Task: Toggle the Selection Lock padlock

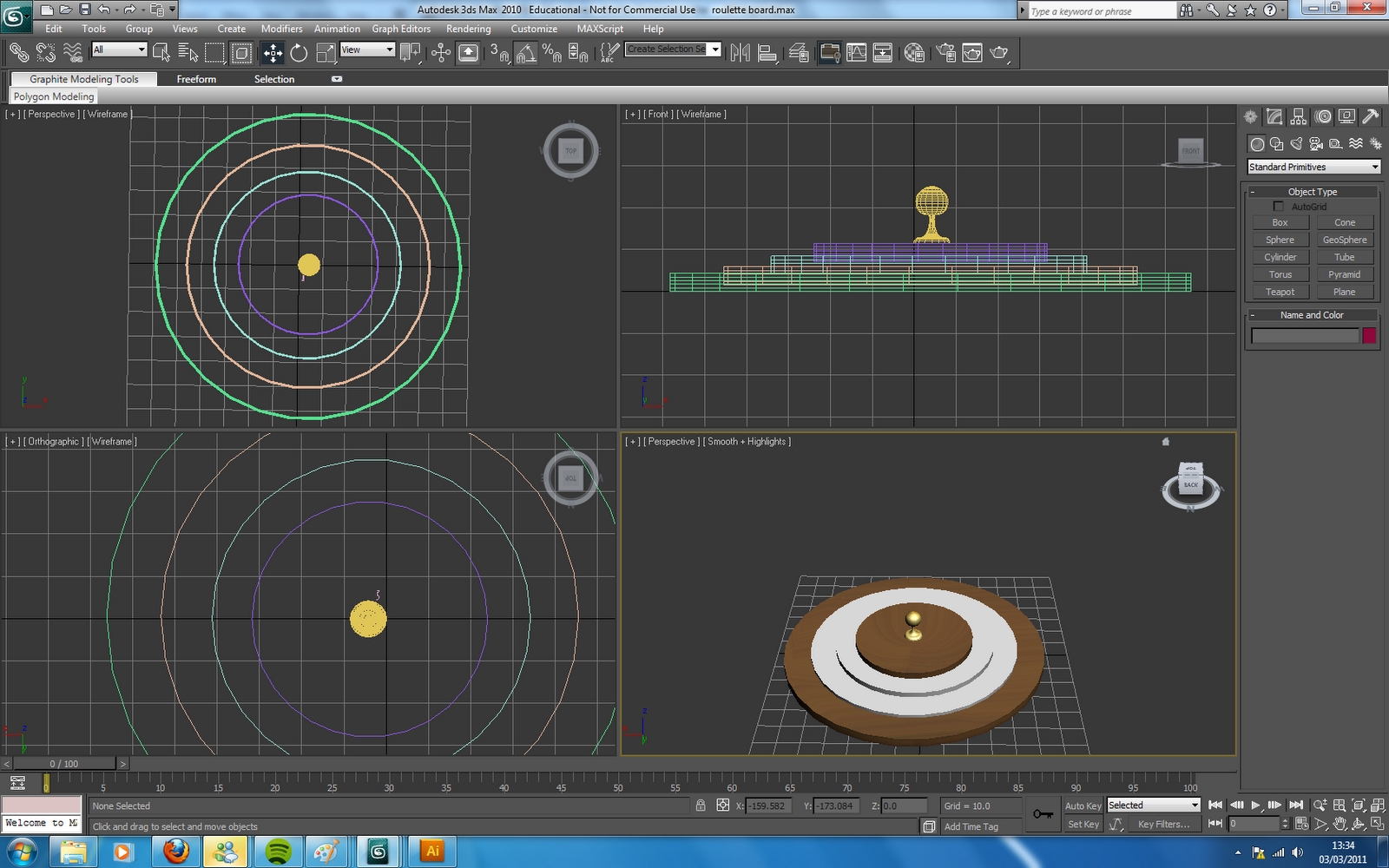Action: click(x=701, y=806)
